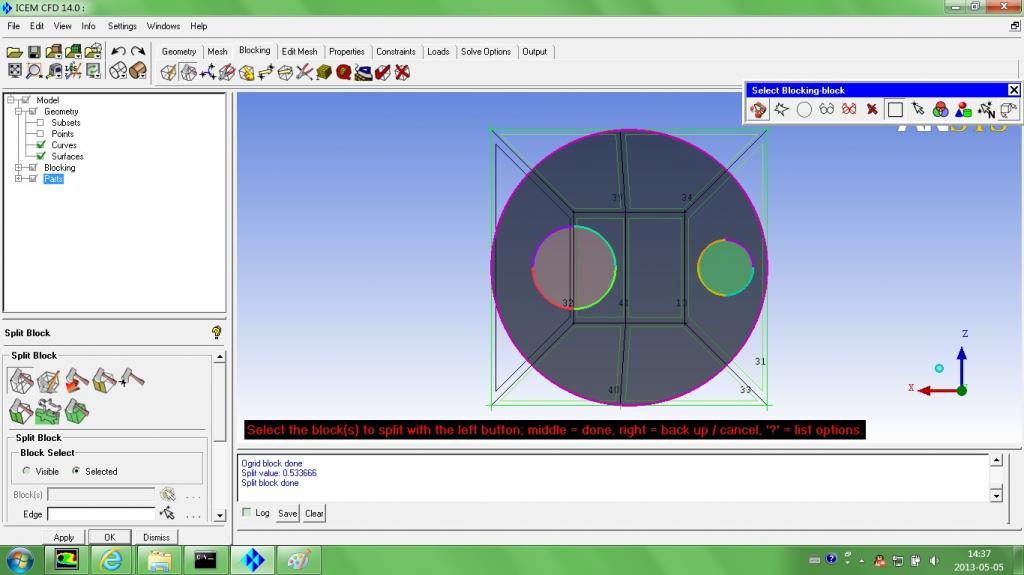This screenshot has height=575, width=1024.
Task: Uncheck the Curves visibility checkbox
Action: pos(41,145)
